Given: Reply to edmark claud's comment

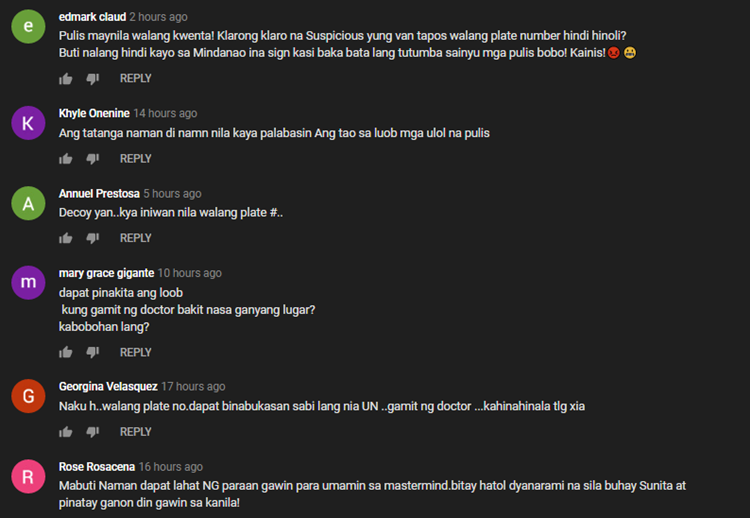Looking at the screenshot, I should [135, 78].
